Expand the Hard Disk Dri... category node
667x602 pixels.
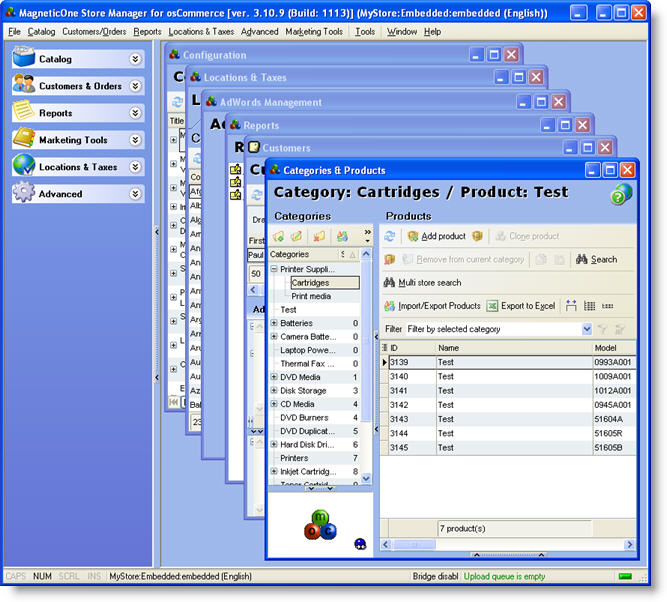tap(274, 444)
